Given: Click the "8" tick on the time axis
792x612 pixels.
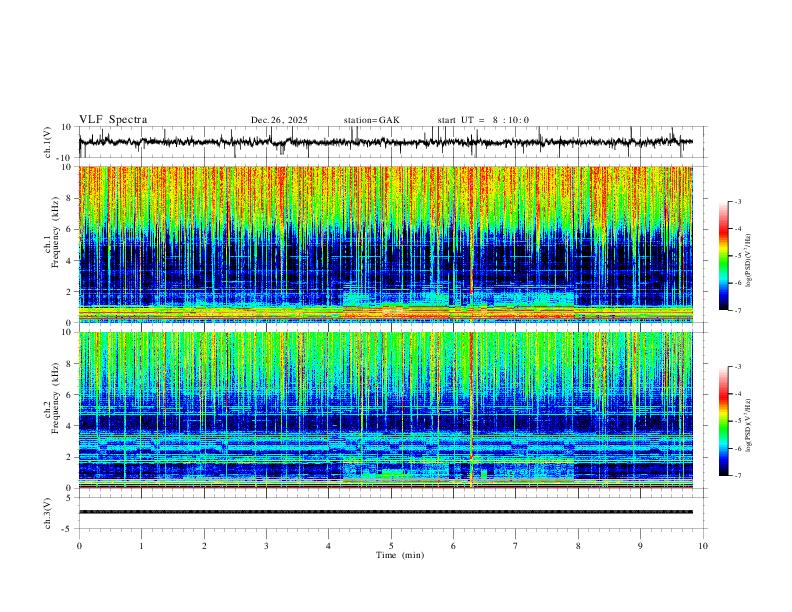Looking at the screenshot, I should 578,546.
